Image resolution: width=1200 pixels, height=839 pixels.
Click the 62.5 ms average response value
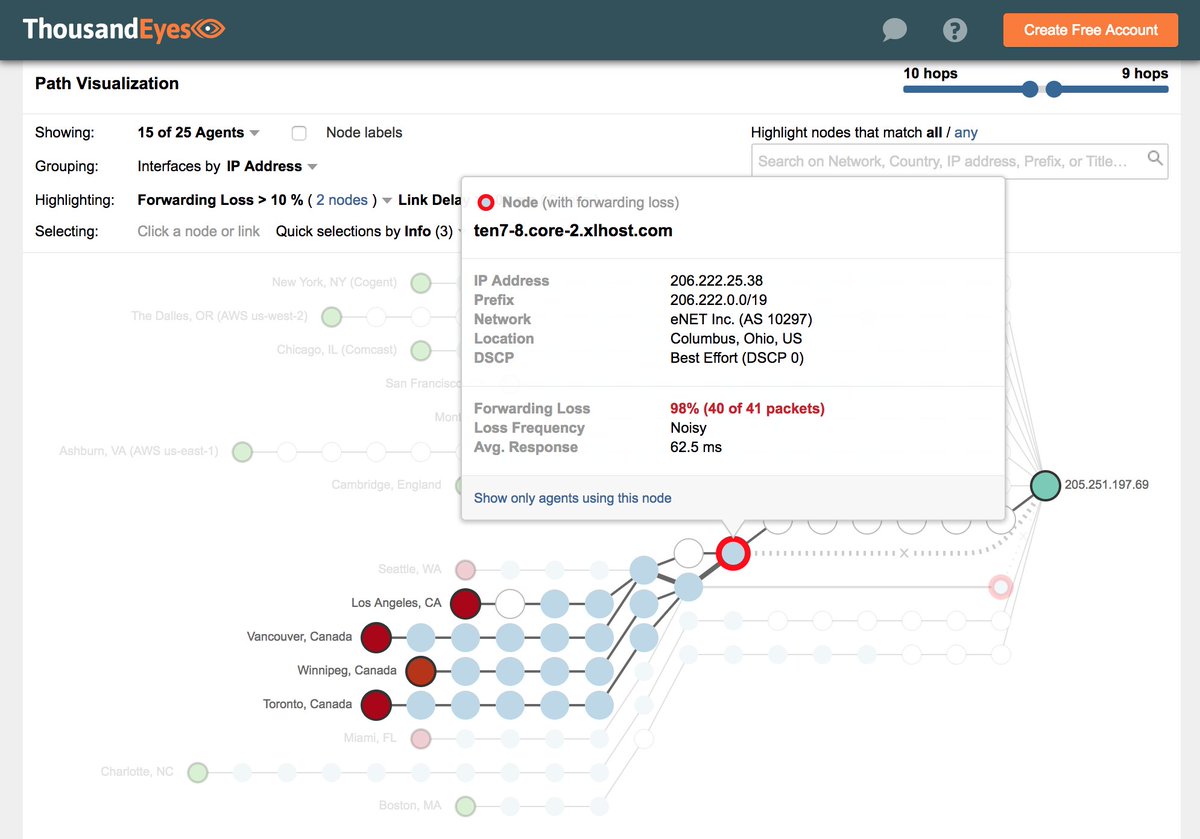click(x=696, y=447)
